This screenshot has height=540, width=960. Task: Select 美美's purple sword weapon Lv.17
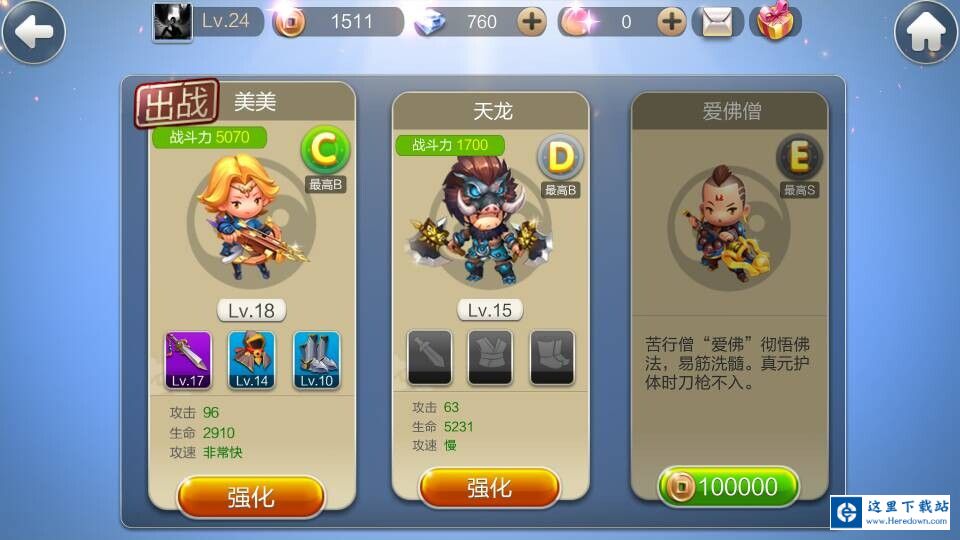tap(188, 360)
